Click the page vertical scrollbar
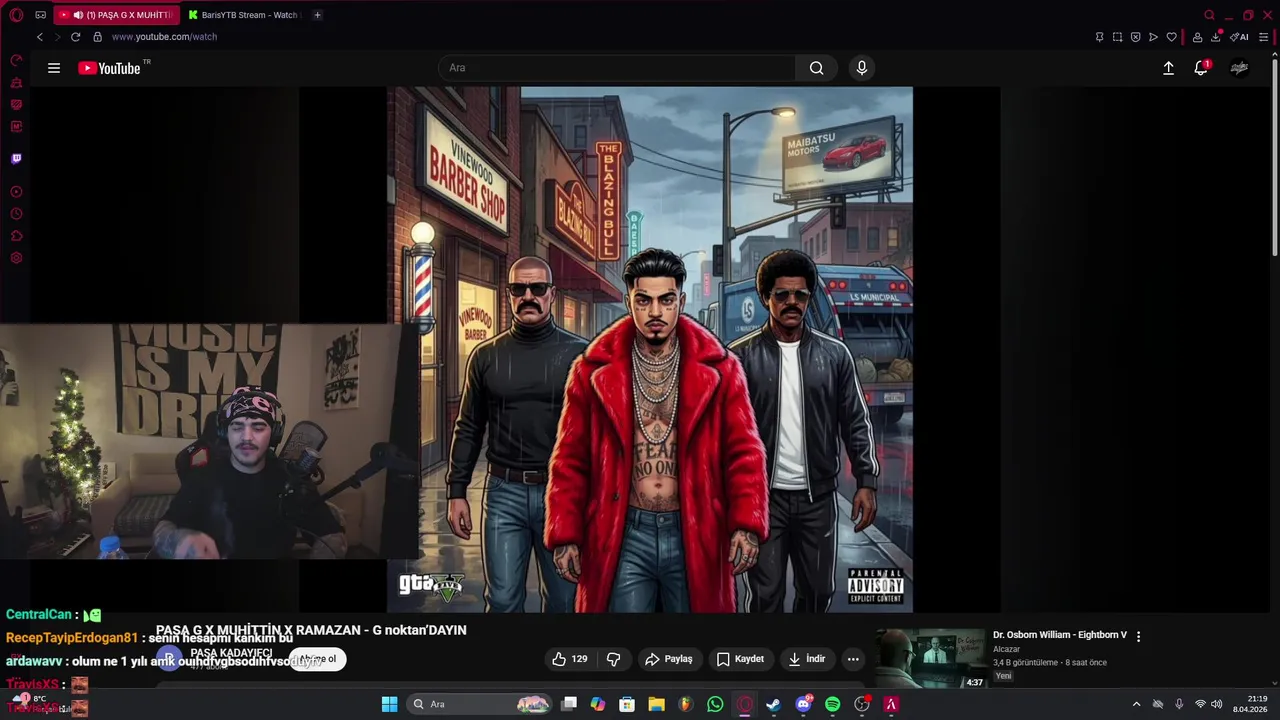This screenshot has width=1280, height=720. click(1274, 155)
